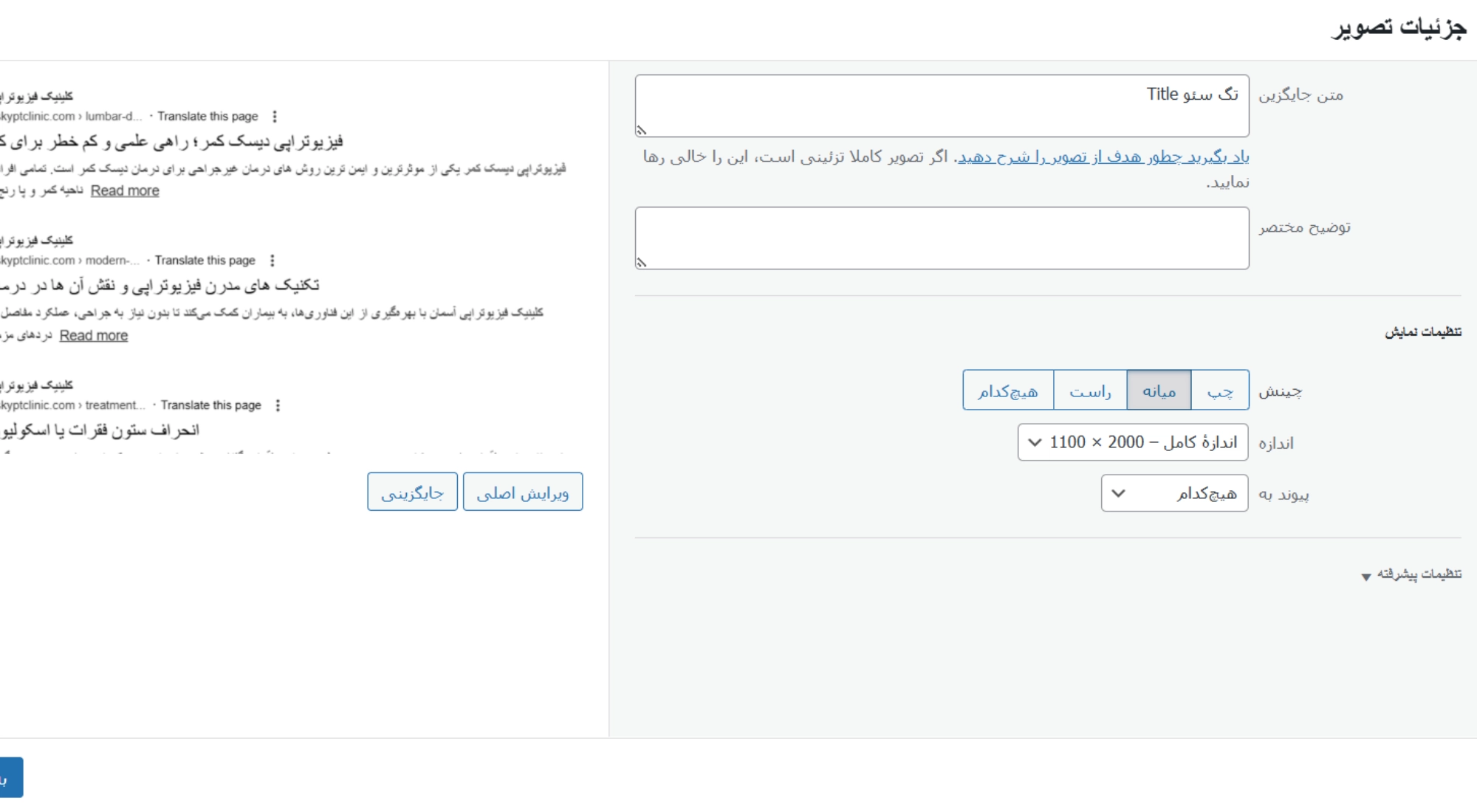
Task: Click Read more on the modern techniques result
Action: click(x=92, y=335)
